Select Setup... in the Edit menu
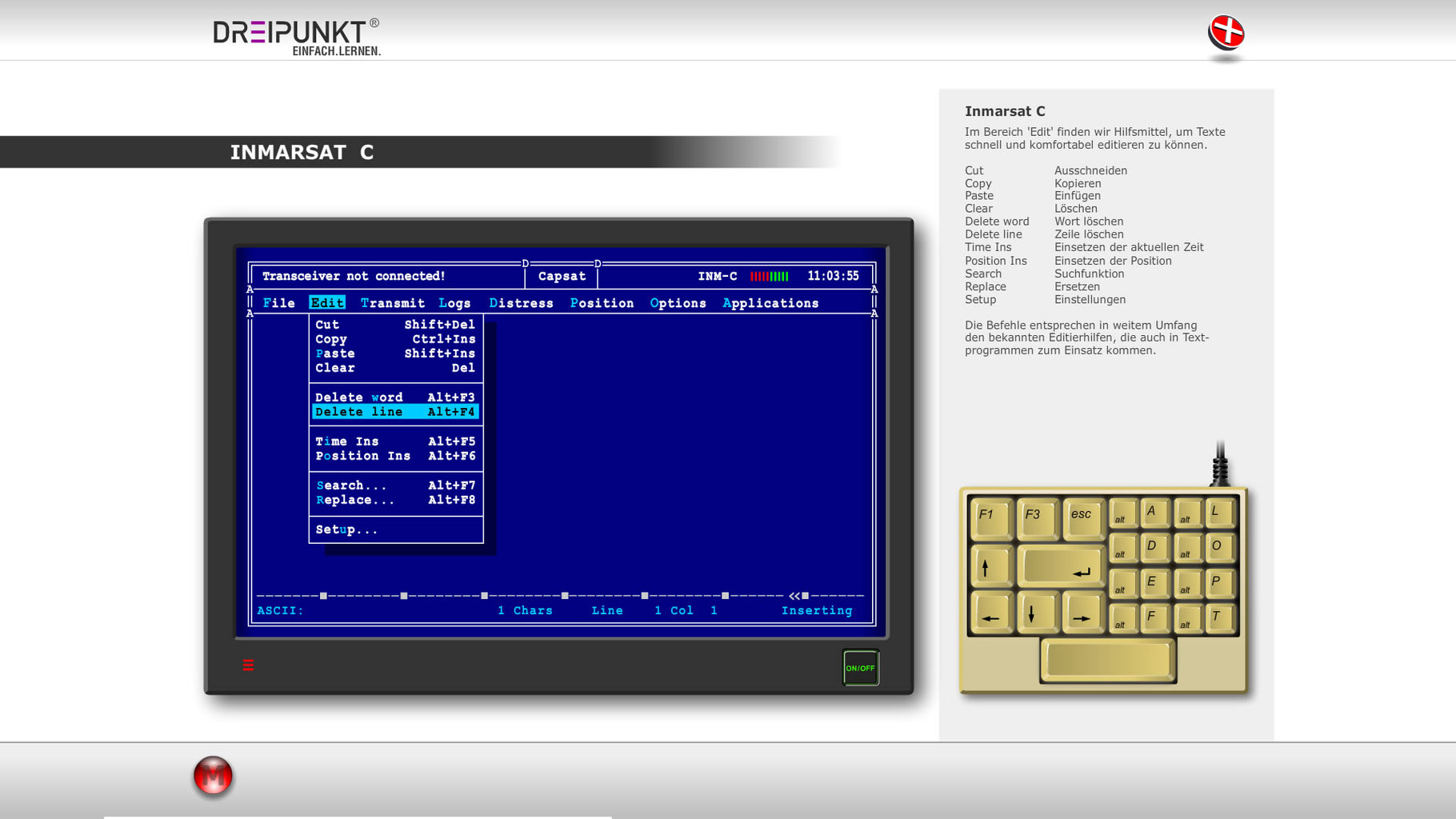The image size is (1456, 819). tap(346, 529)
